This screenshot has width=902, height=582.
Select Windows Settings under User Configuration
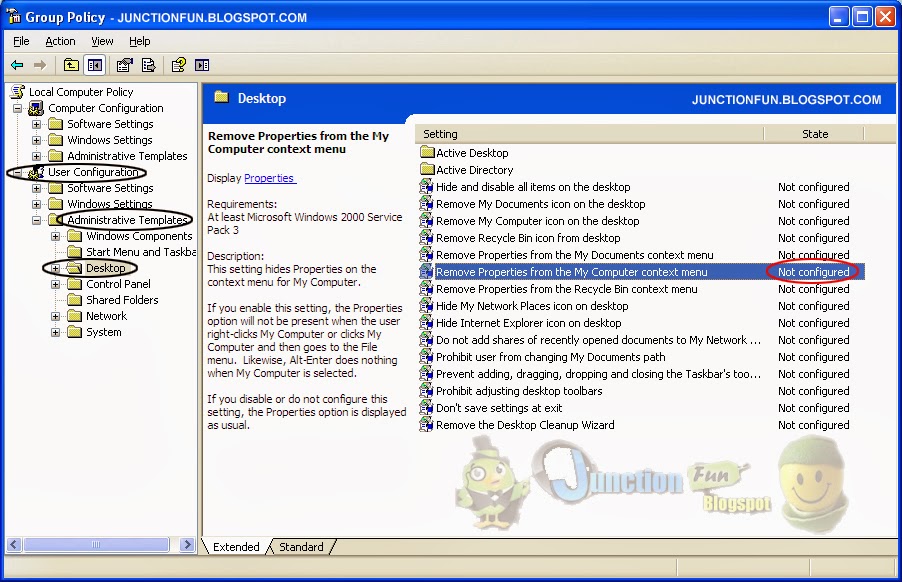coord(110,204)
